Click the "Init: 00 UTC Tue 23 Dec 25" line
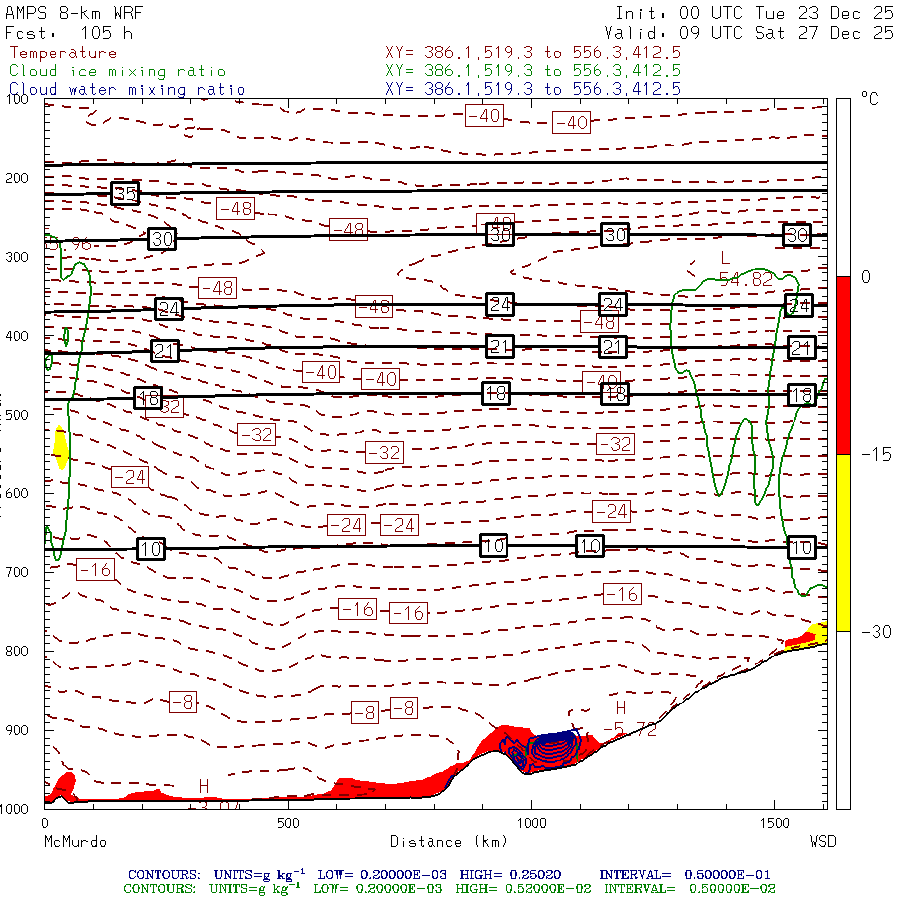This screenshot has height=900, width=900. click(x=755, y=13)
